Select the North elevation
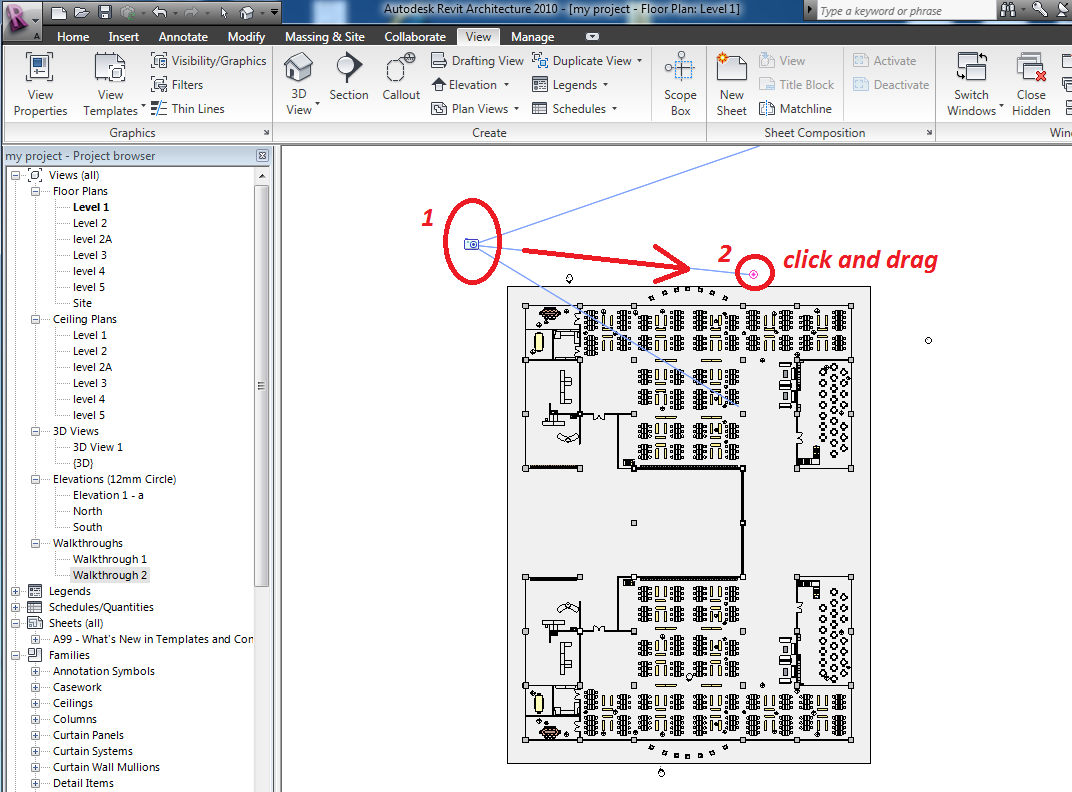Image resolution: width=1072 pixels, height=792 pixels. (88, 511)
